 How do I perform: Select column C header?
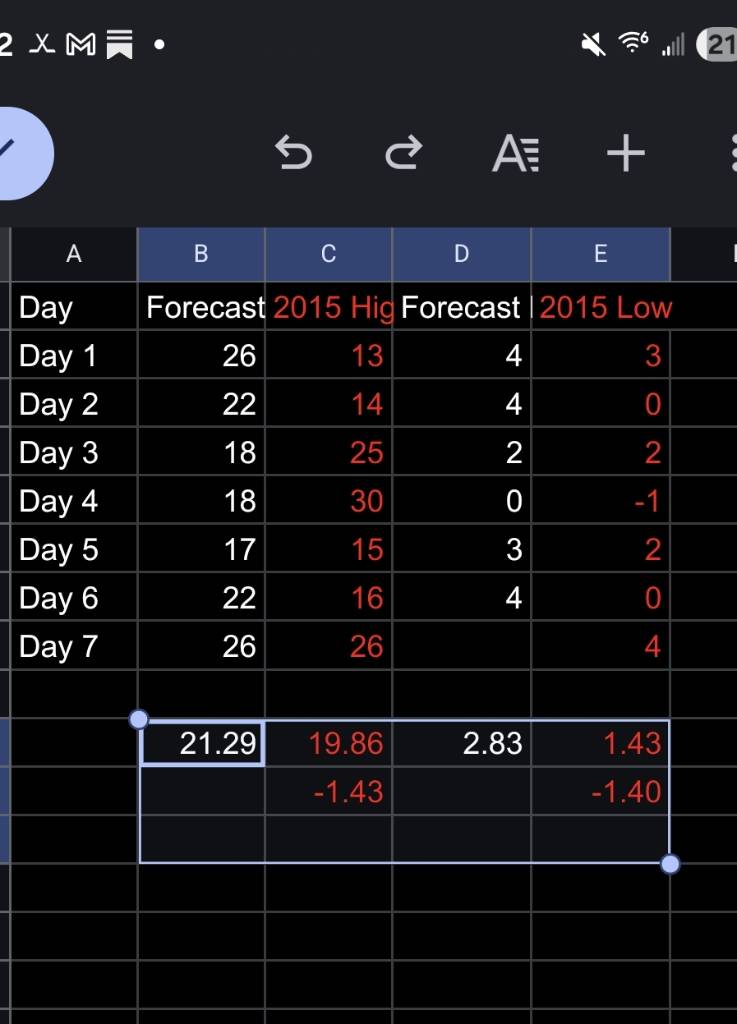pos(328,254)
